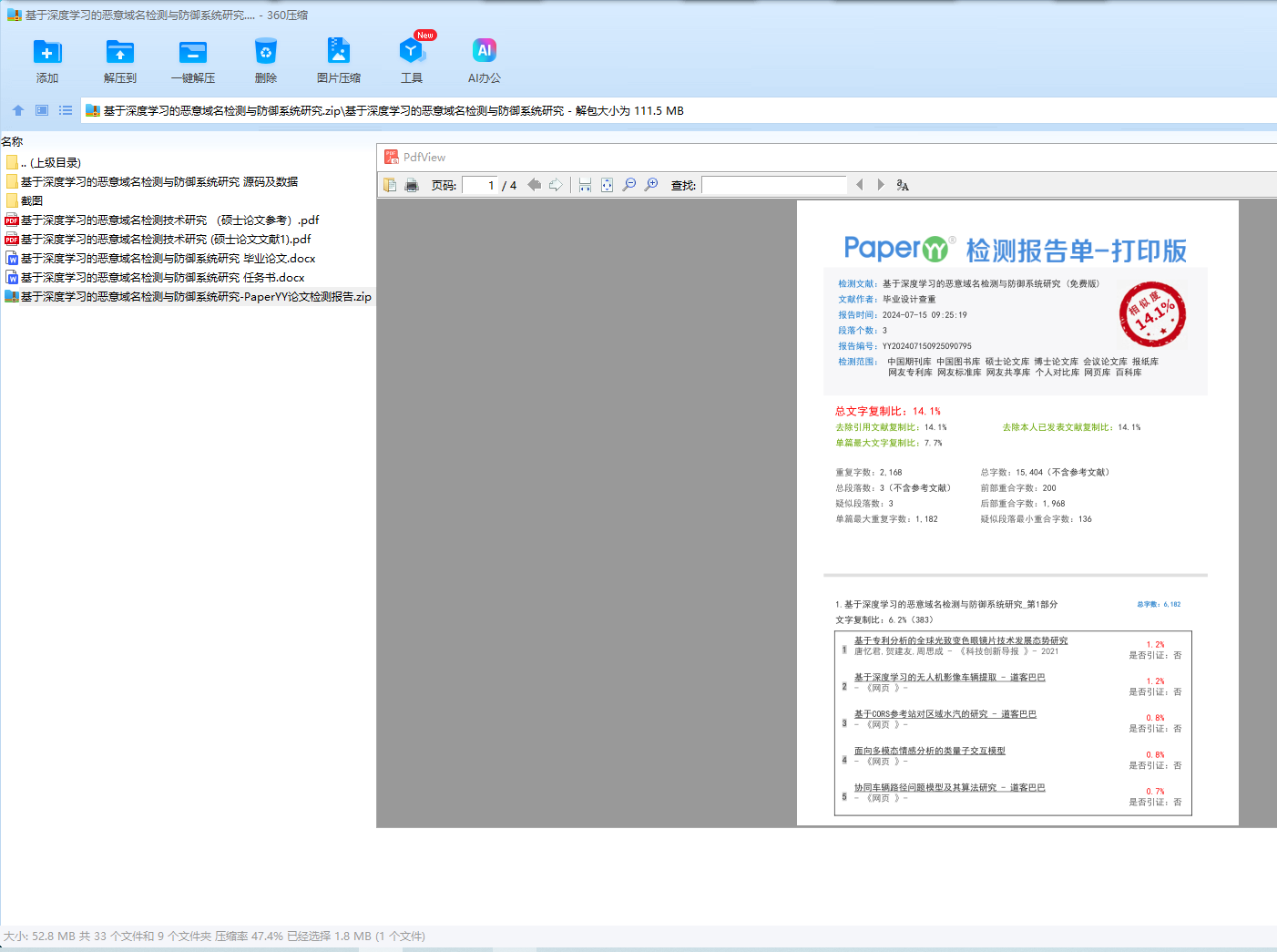1277x952 pixels.
Task: Find the previous search match
Action: 859,185
